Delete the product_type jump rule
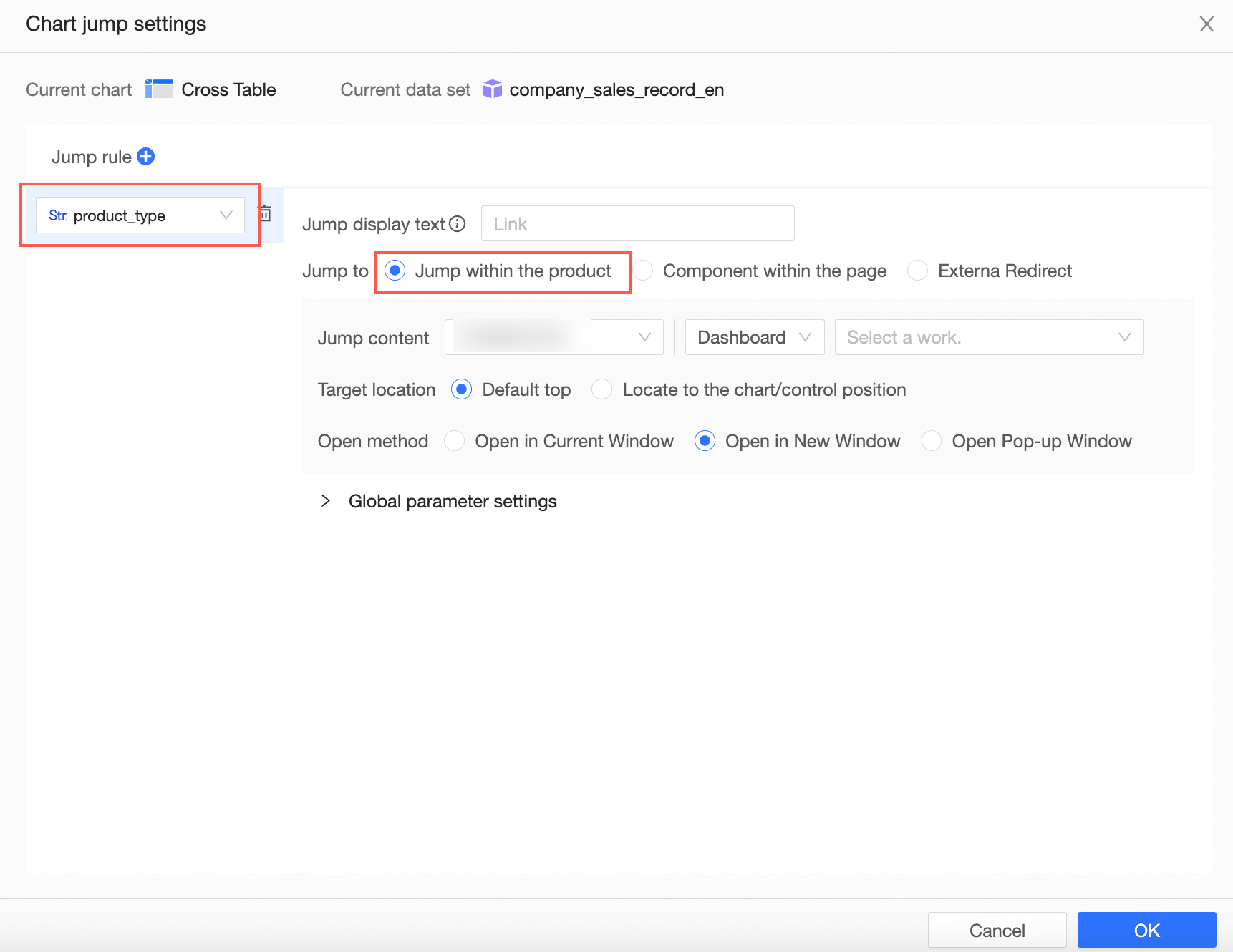The image size is (1233, 952). (x=265, y=213)
